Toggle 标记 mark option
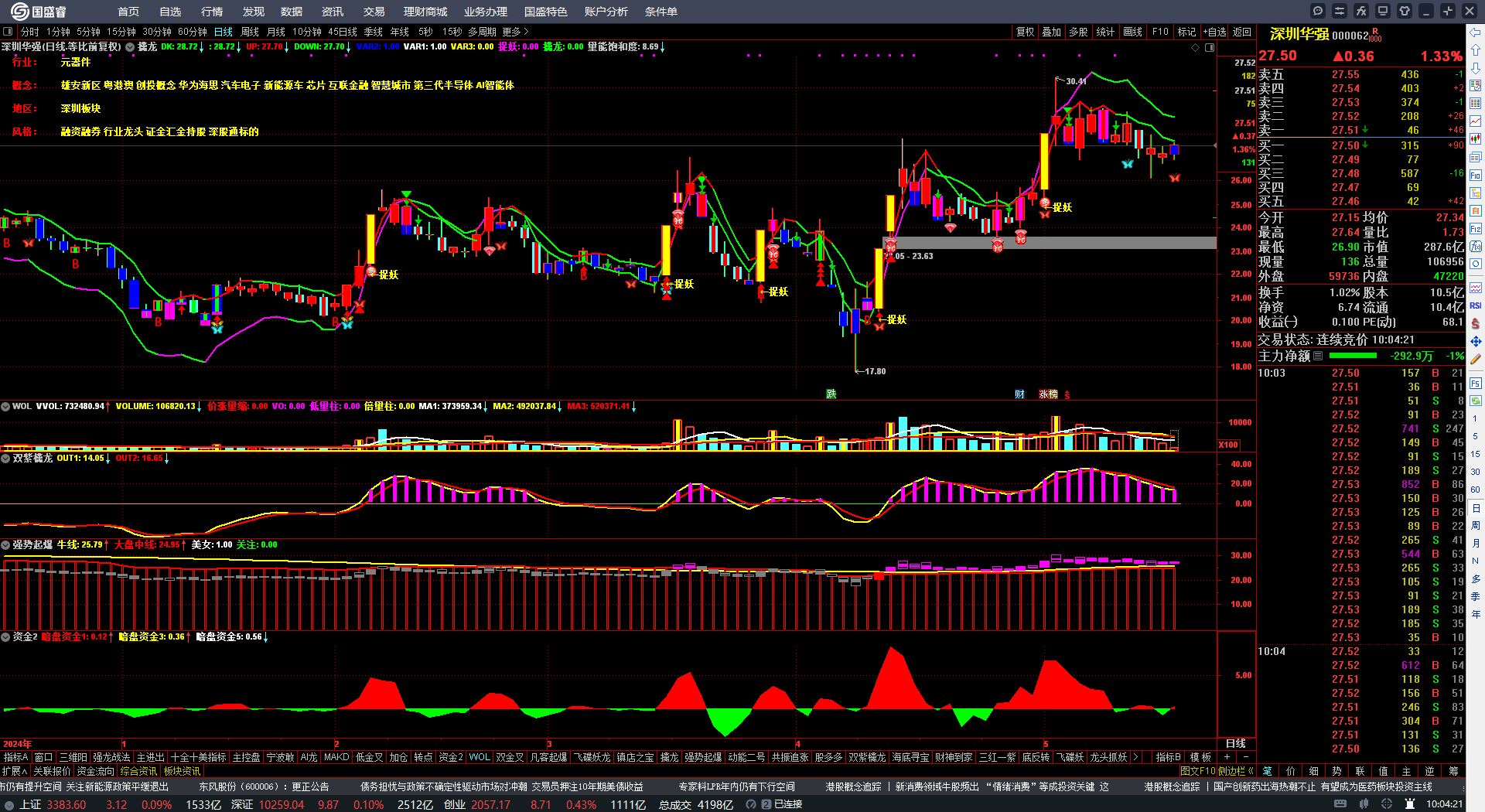The image size is (1485, 812). (x=1186, y=32)
